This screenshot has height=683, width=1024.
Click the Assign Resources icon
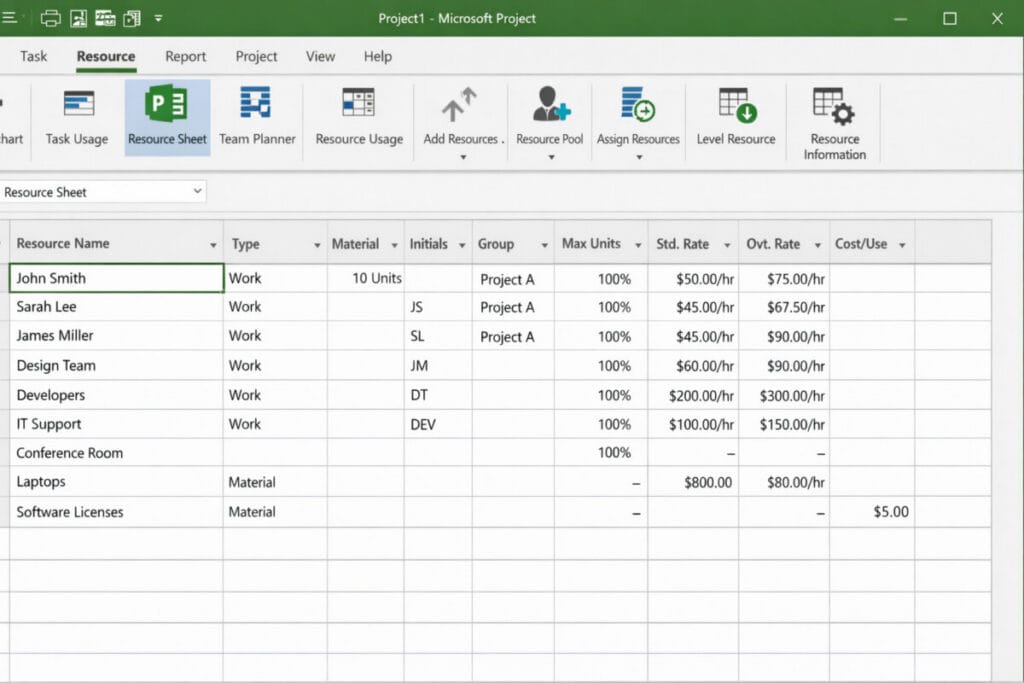click(638, 104)
